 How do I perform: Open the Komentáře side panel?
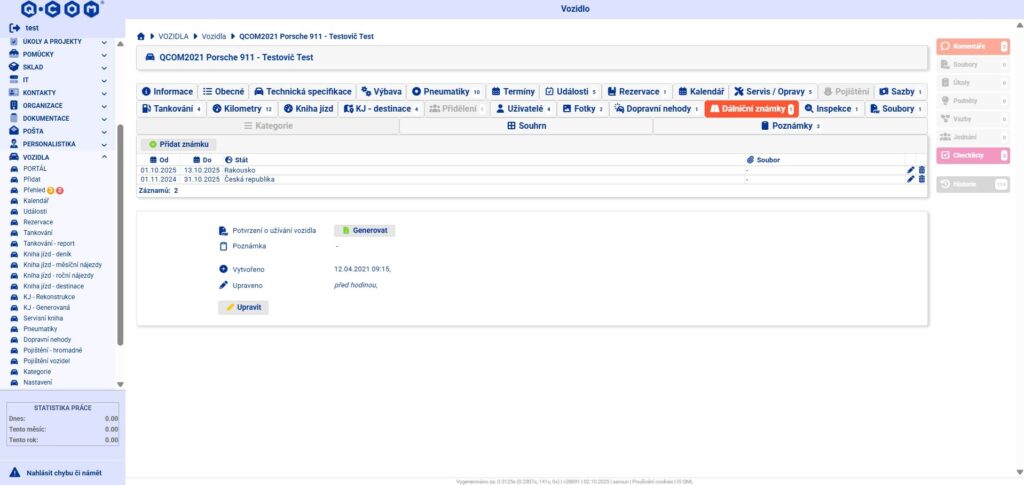972,46
